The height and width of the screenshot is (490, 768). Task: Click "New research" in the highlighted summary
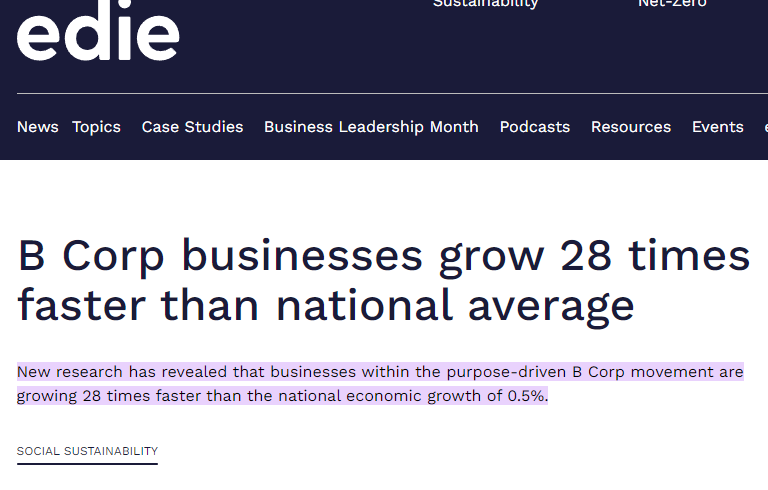(x=64, y=373)
